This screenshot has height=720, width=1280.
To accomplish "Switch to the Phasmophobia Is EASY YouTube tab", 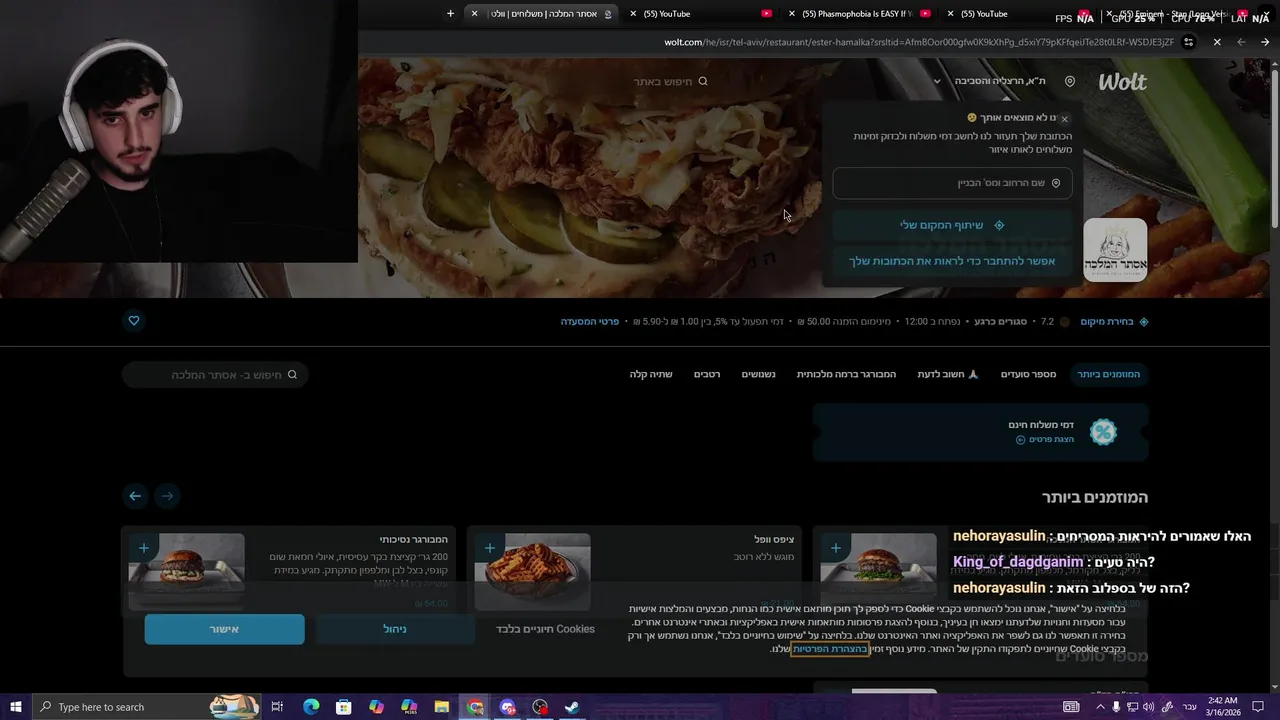I will pyautogui.click(x=860, y=14).
